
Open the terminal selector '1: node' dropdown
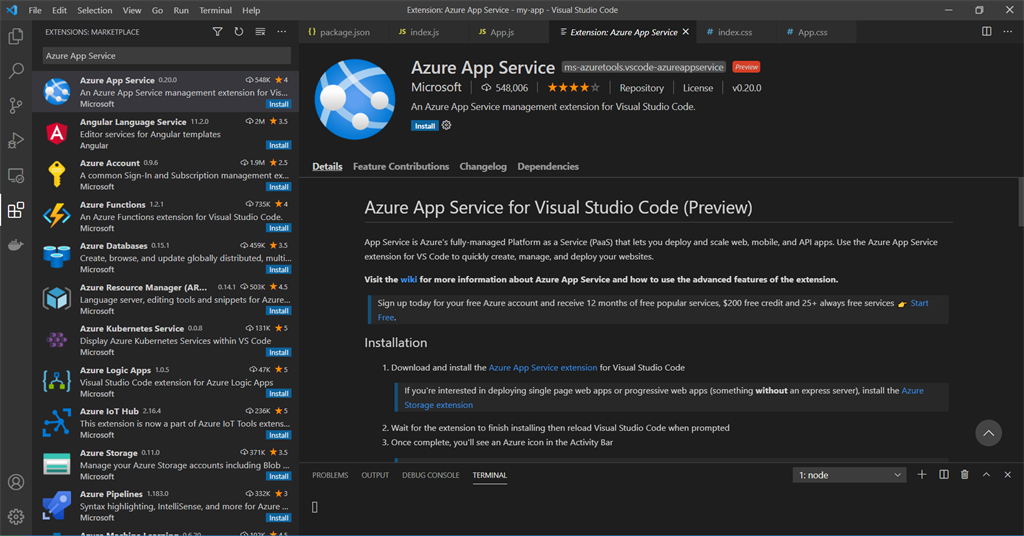point(849,475)
